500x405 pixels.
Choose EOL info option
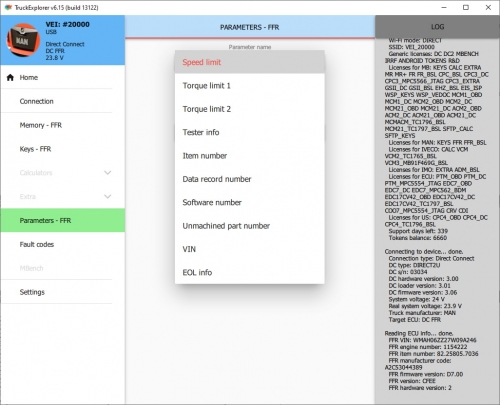250,272
